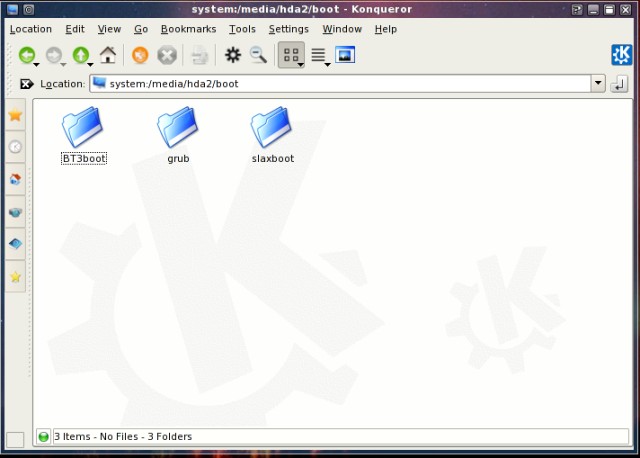The height and width of the screenshot is (458, 640).
Task: Click the KDE gear logo
Action: click(x=621, y=55)
